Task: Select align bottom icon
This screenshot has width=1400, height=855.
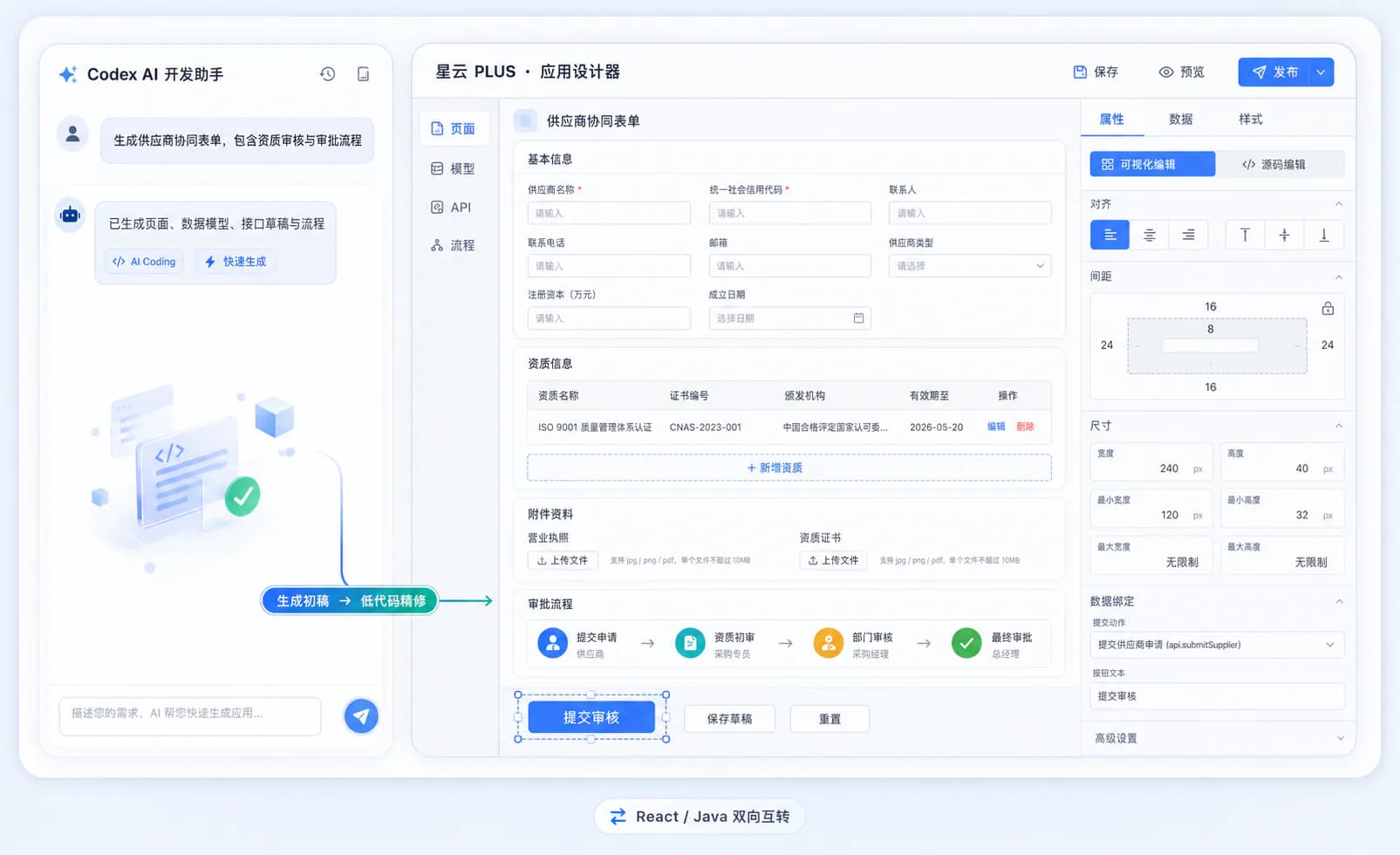Action: click(x=1323, y=235)
